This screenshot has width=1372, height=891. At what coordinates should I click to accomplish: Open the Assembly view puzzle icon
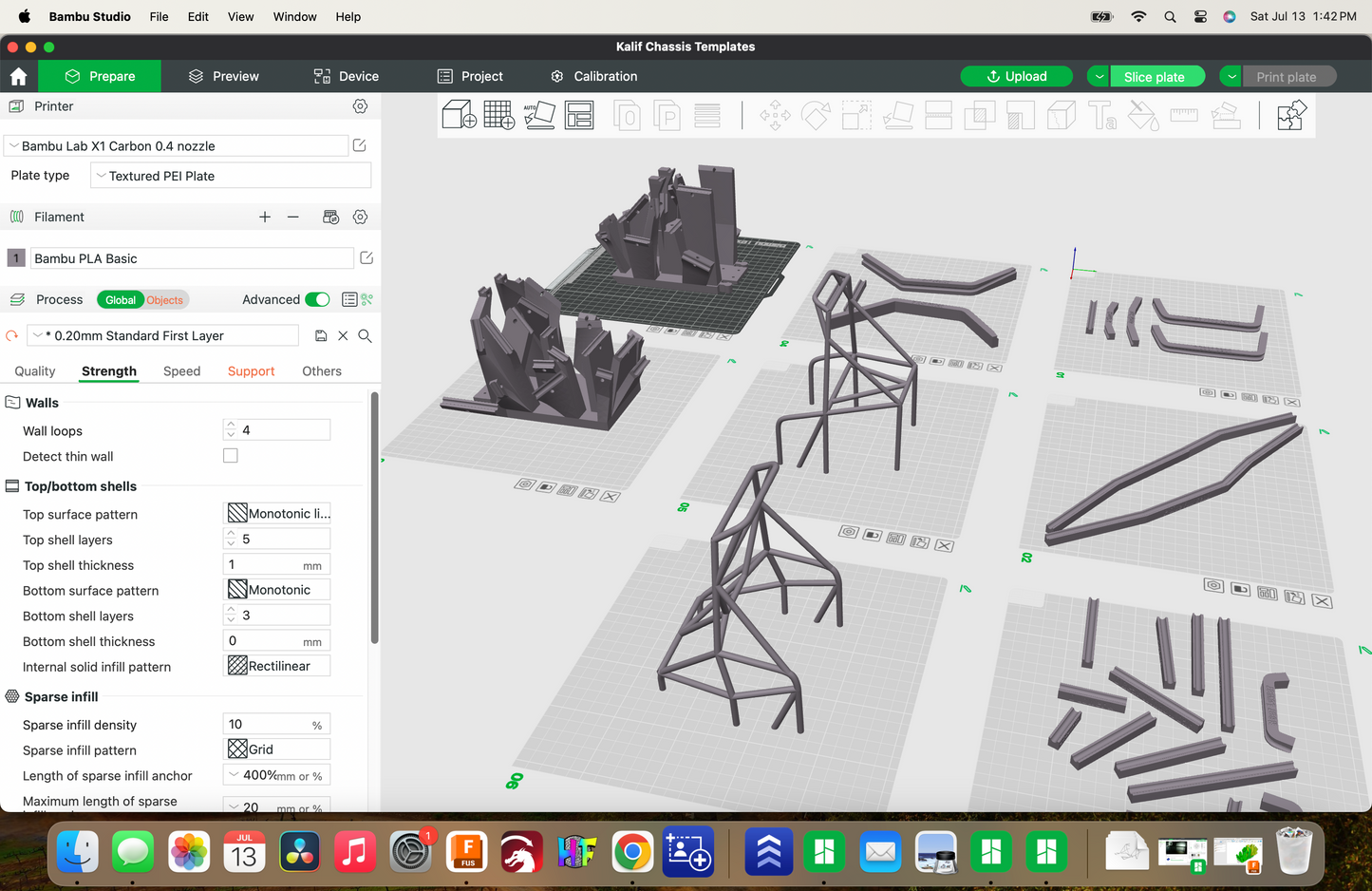point(1291,116)
